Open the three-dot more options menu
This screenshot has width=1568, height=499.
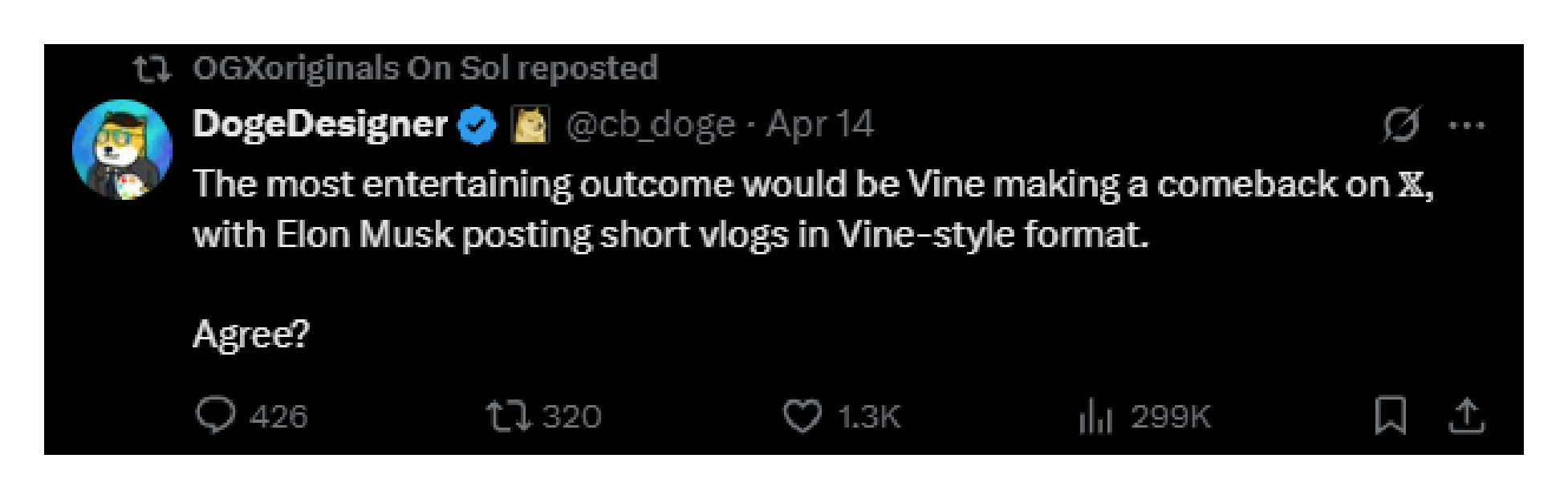click(x=1467, y=126)
